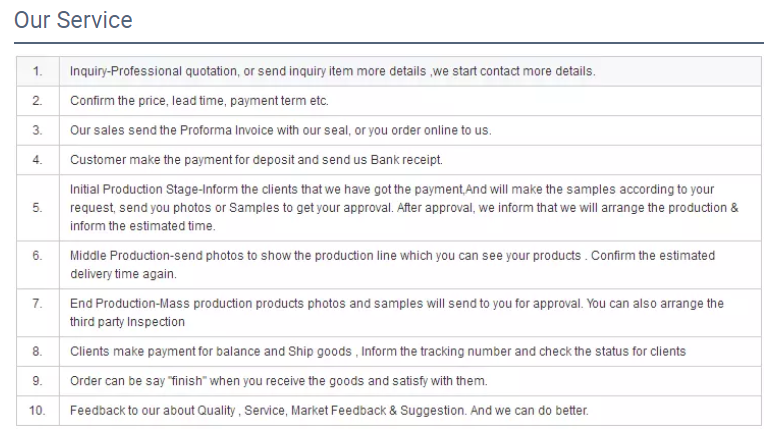
Task: Select the row number 6 cell
Action: (x=37, y=256)
